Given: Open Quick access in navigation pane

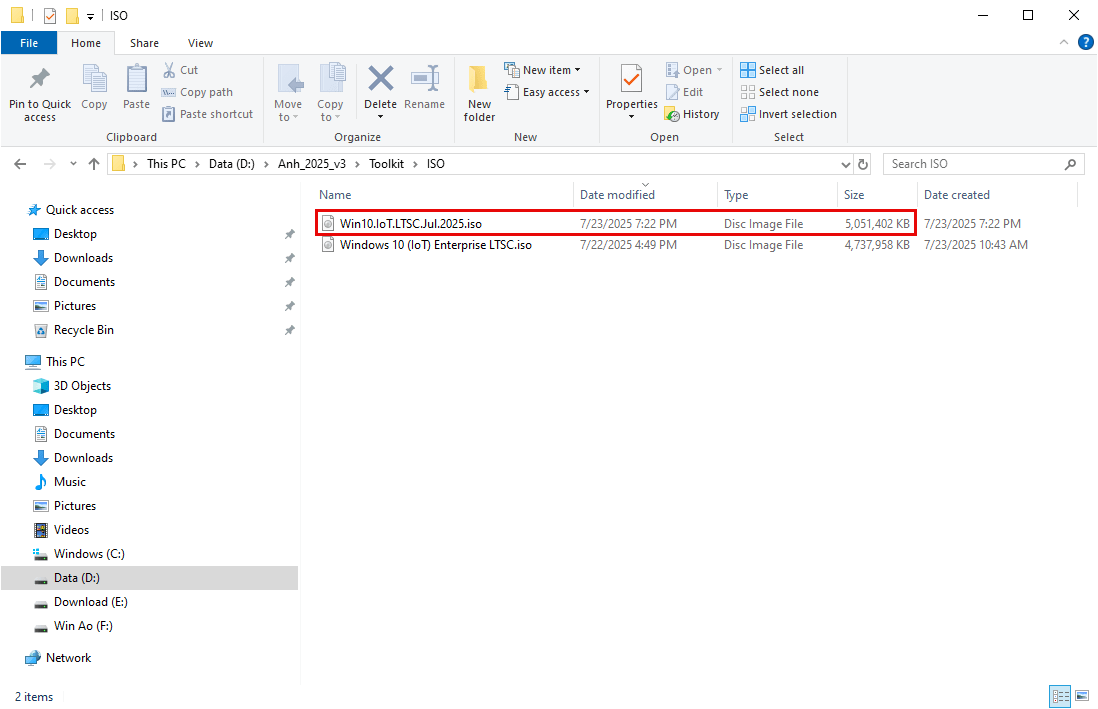Looking at the screenshot, I should (70, 209).
